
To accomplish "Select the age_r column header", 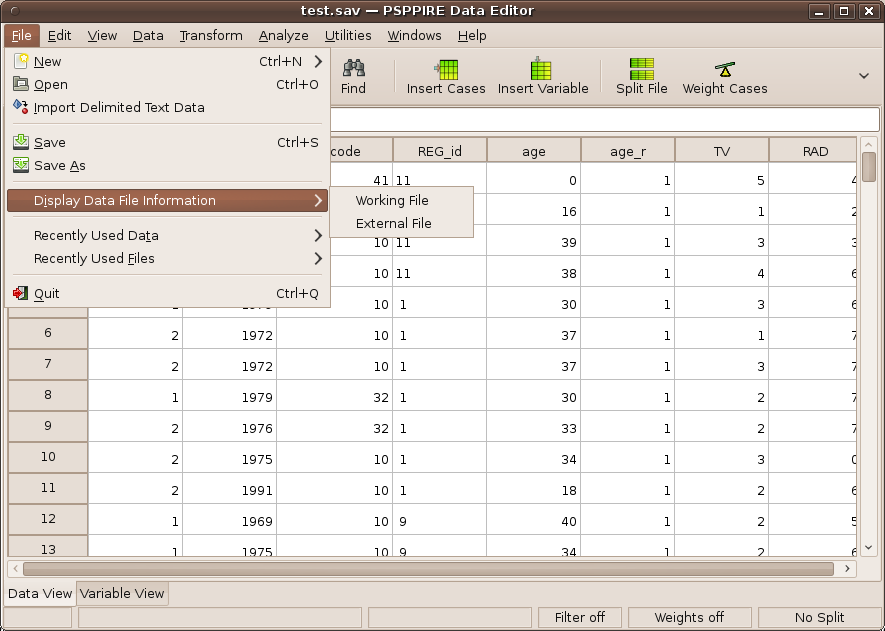I will [x=628, y=151].
